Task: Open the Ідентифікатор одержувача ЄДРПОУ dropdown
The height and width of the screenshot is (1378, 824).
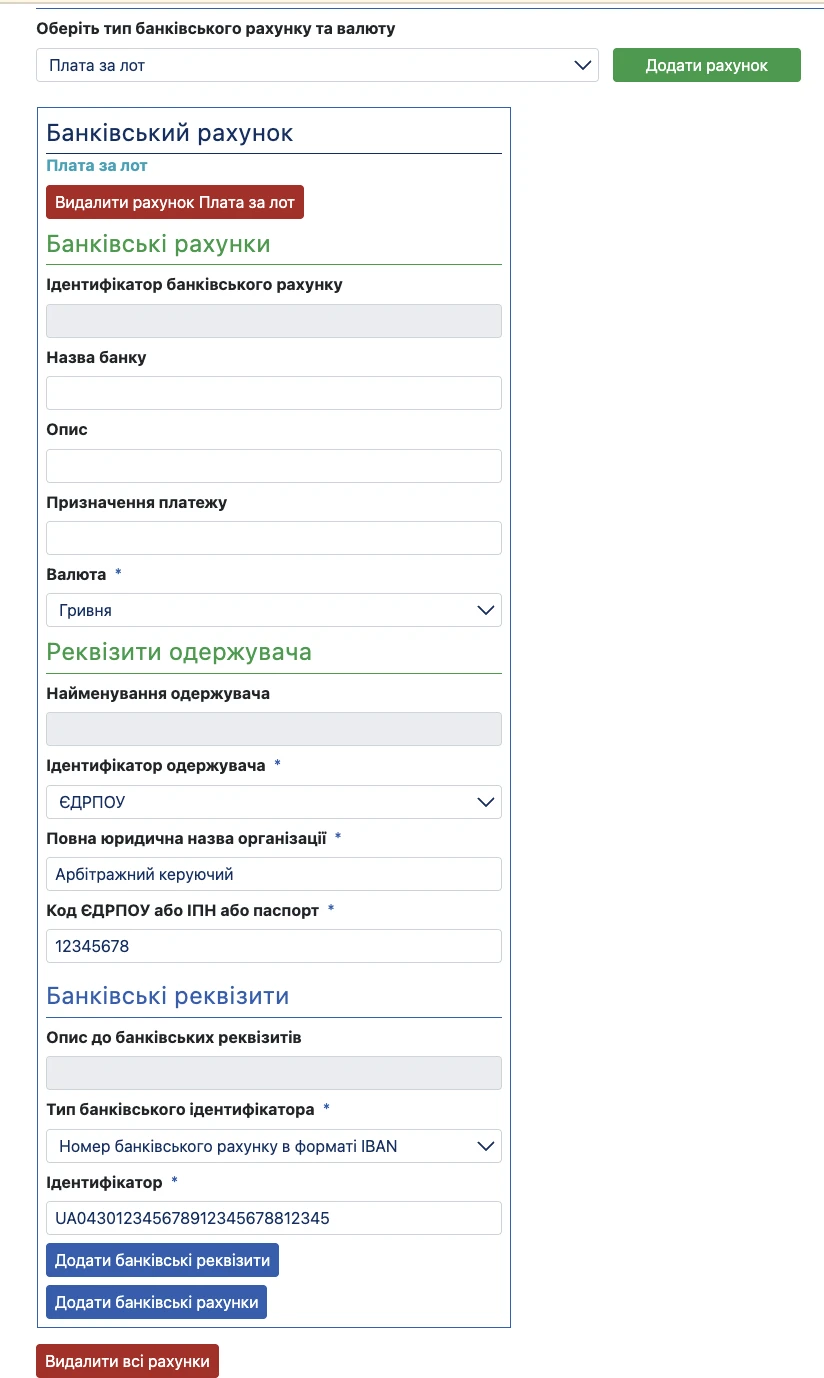Action: click(274, 802)
